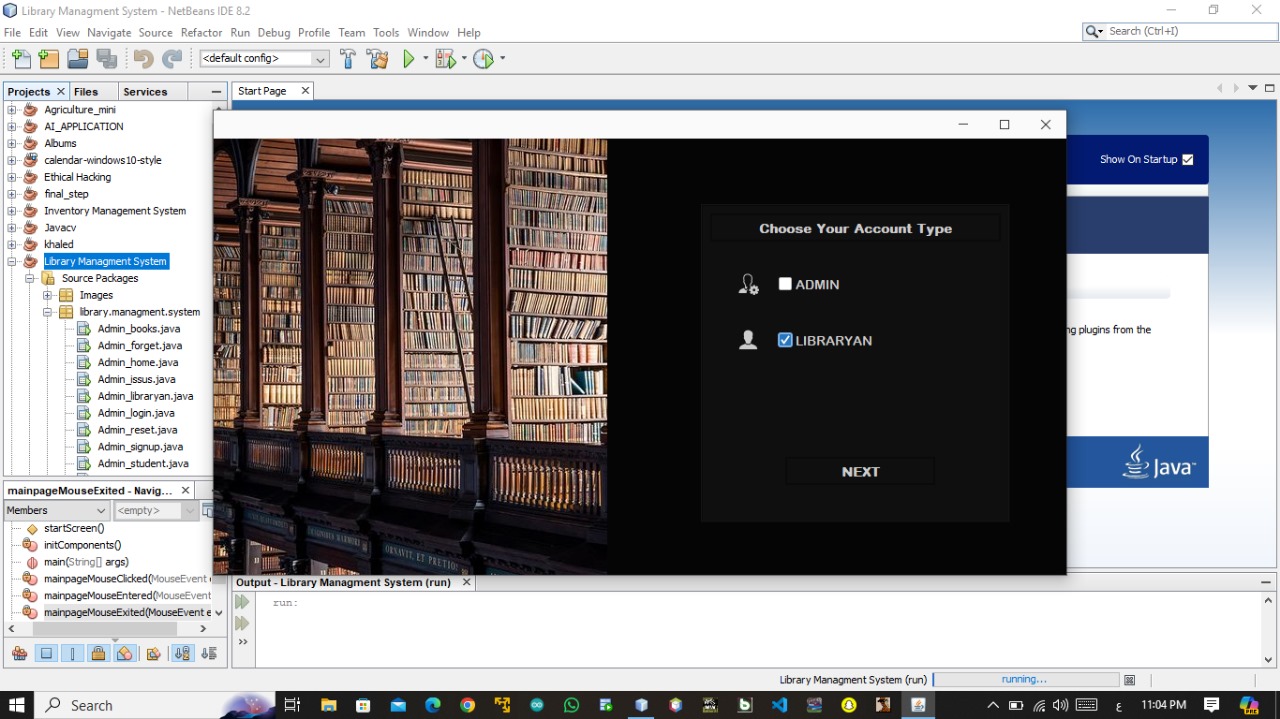
Task: Click the Navigator horizontal scrollbar
Action: [x=104, y=629]
